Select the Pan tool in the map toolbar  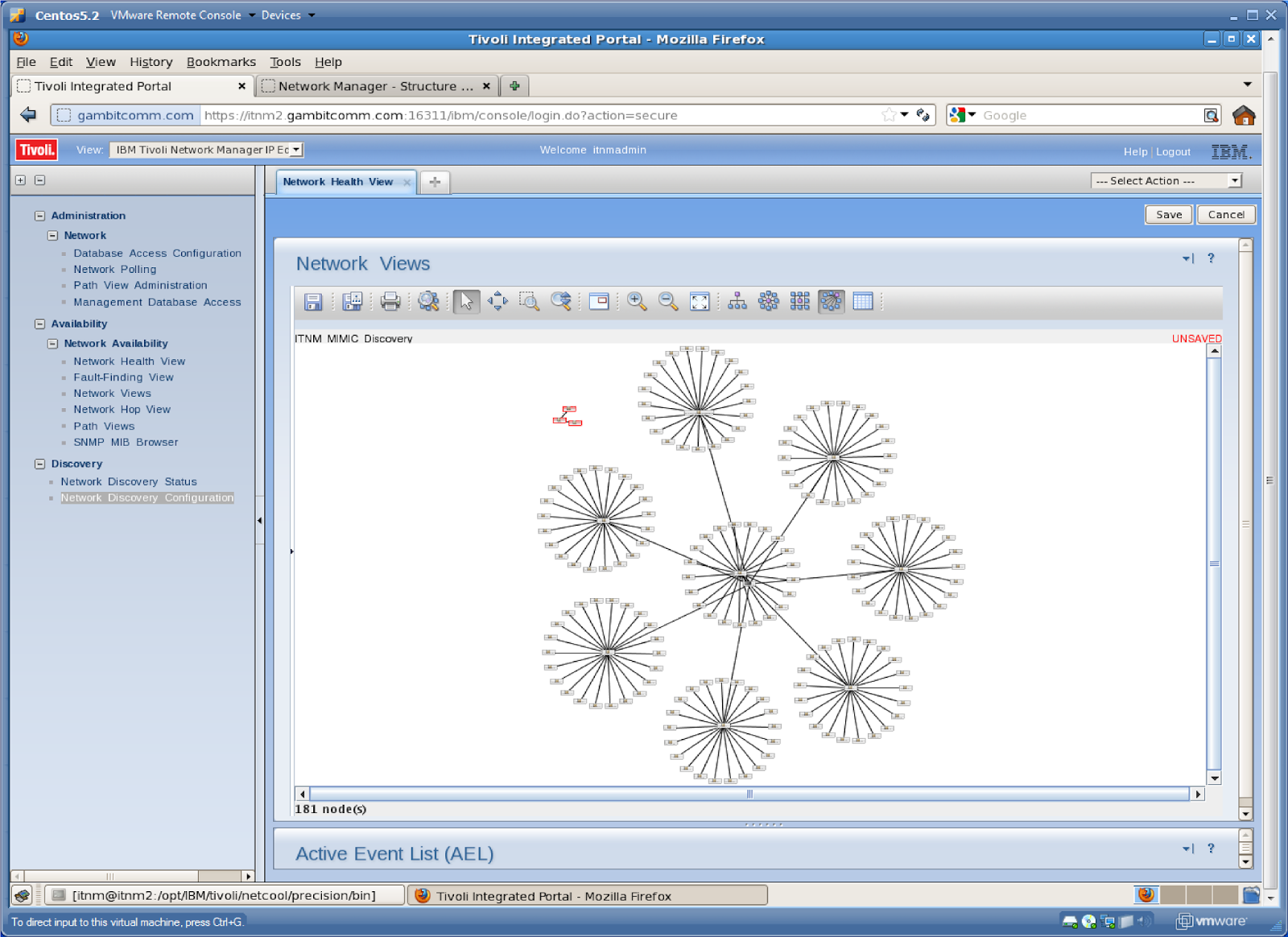pyautogui.click(x=497, y=302)
